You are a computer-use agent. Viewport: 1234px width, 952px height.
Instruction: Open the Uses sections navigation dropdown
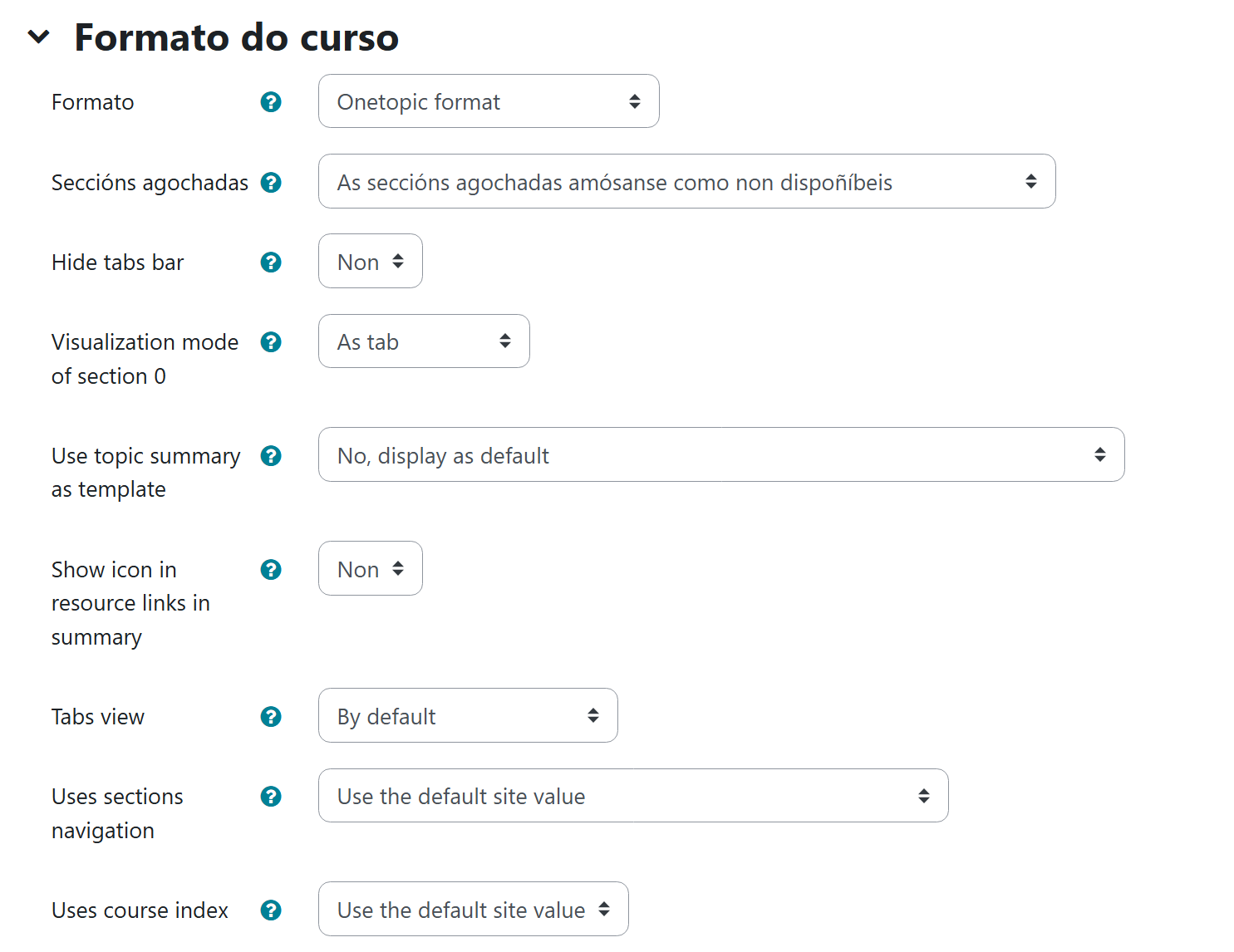click(x=632, y=795)
